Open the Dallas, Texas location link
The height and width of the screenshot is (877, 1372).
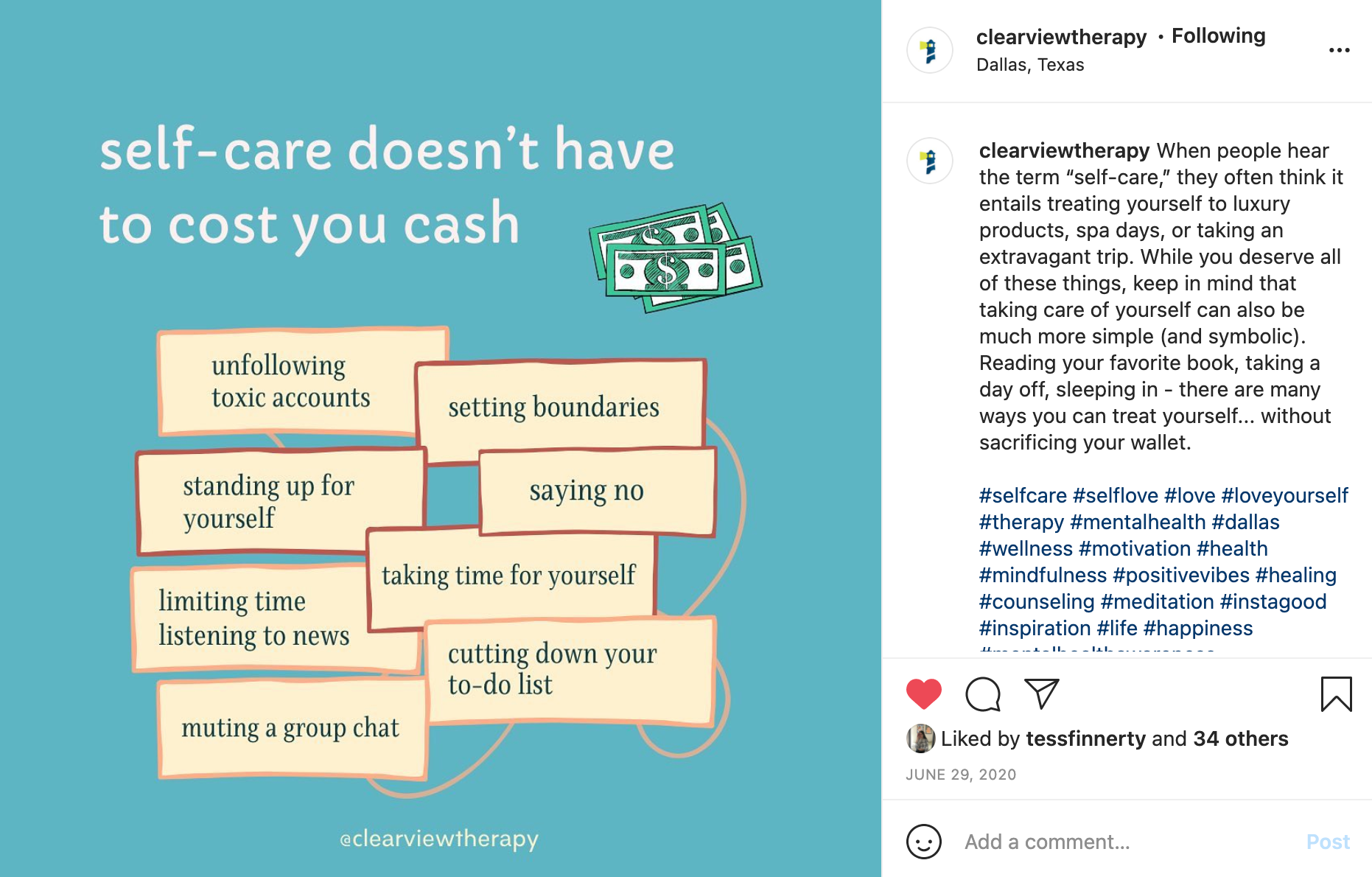tap(1029, 65)
